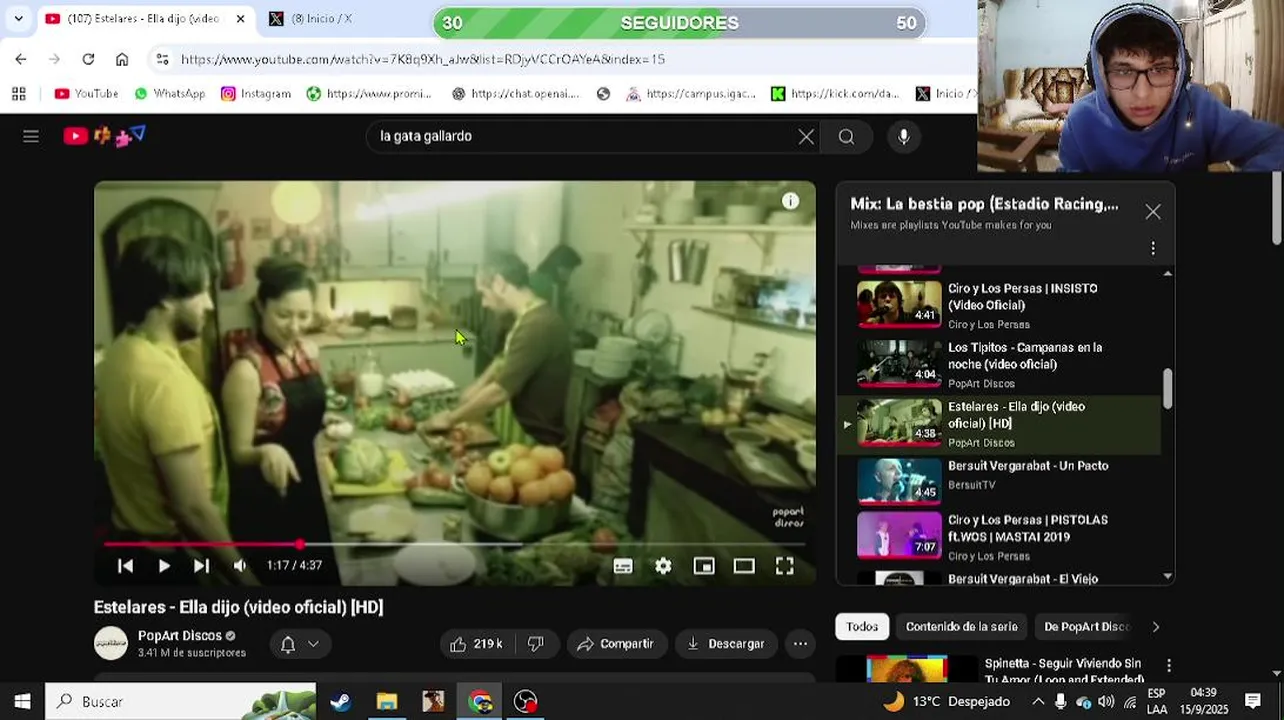Go back in the browser
This screenshot has width=1284, height=720.
(21, 59)
